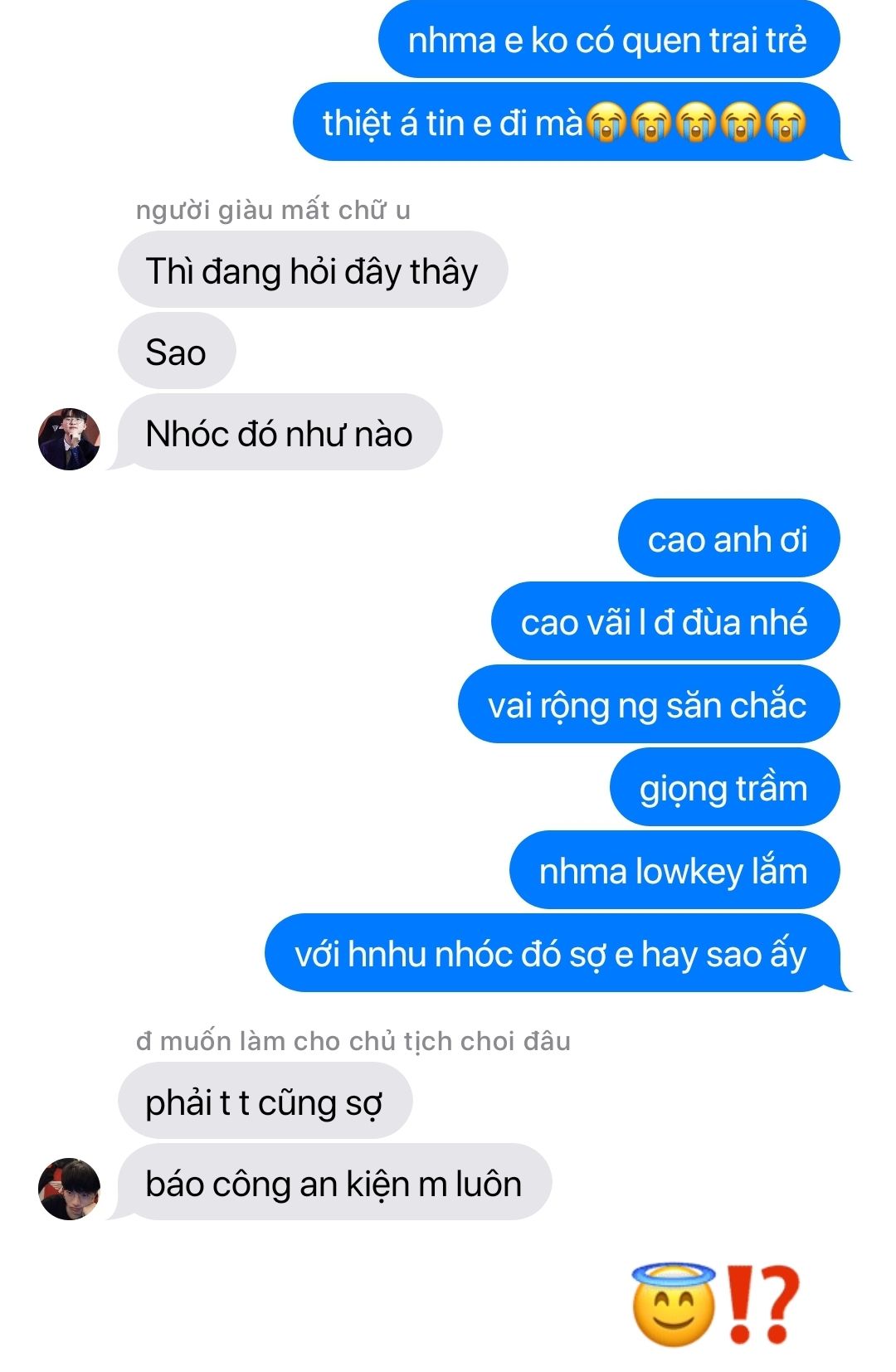
Task: Select the 'cao anh ơi' bubble
Action: coord(729,538)
